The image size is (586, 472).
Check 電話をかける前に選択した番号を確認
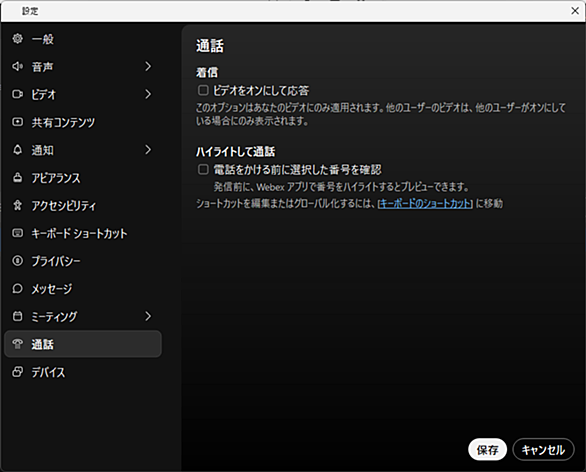[203, 169]
